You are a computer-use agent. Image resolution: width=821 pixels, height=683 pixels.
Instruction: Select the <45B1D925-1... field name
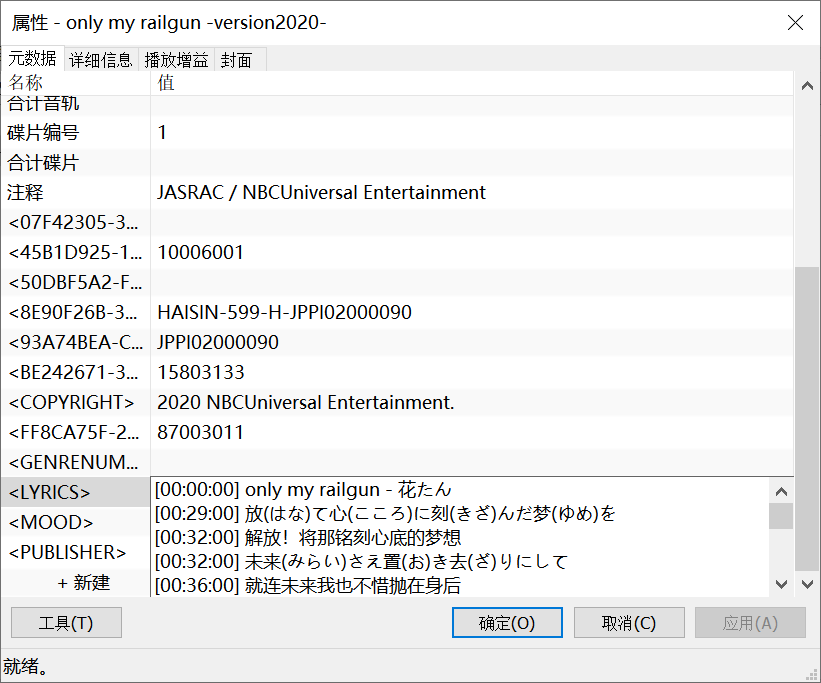pyautogui.click(x=75, y=252)
